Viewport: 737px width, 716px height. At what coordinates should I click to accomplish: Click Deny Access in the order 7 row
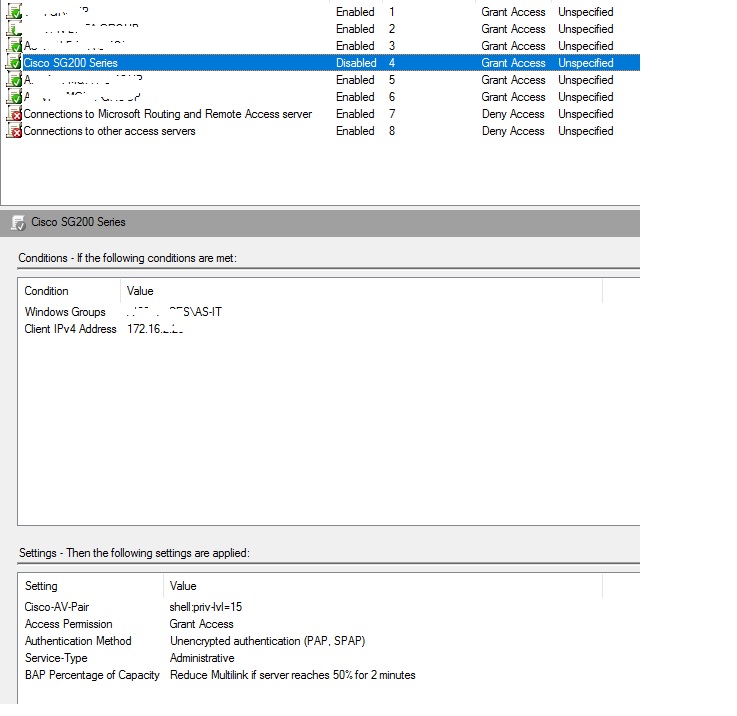513,114
